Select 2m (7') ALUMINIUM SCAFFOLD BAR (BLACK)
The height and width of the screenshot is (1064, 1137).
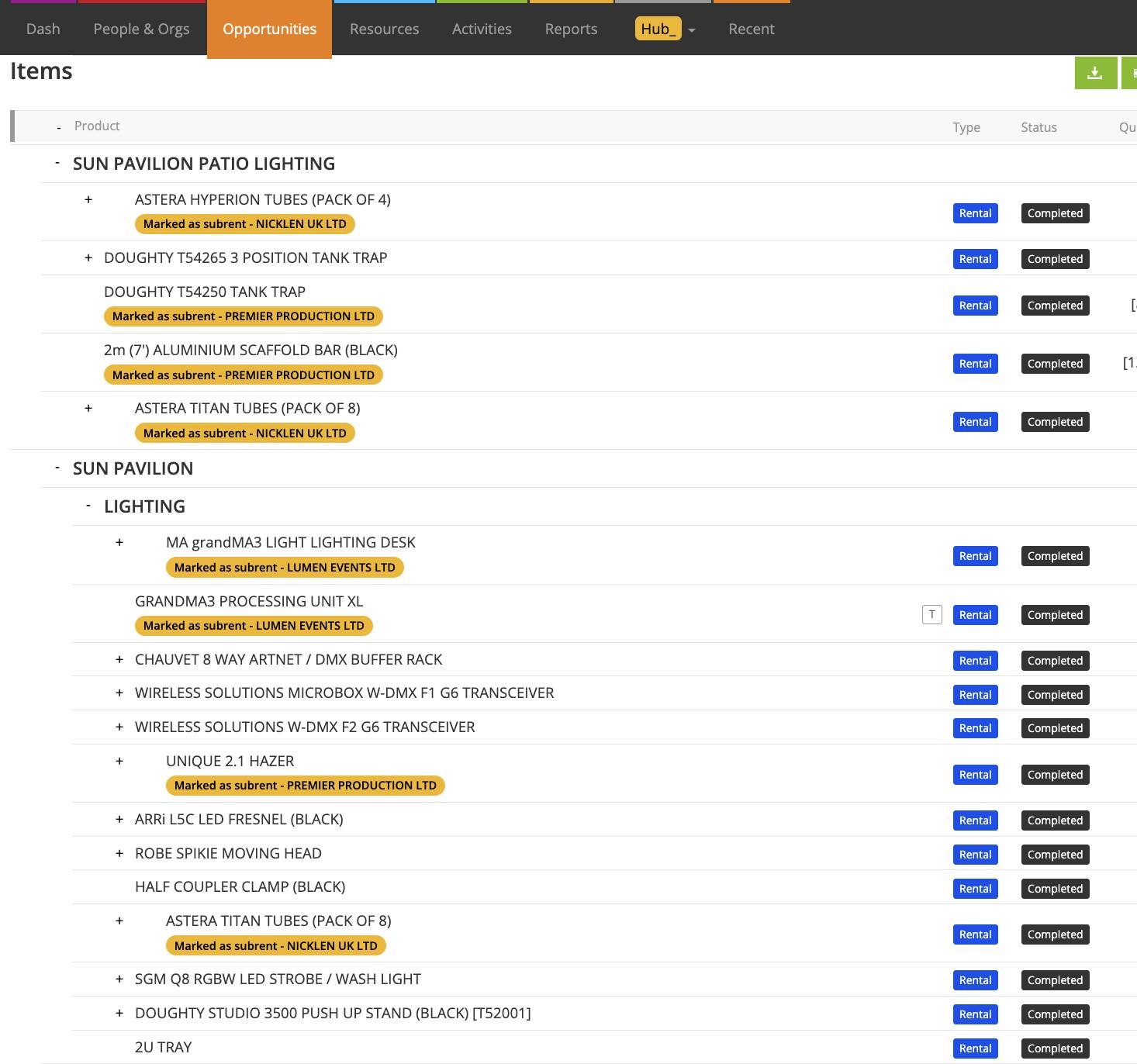pyautogui.click(x=251, y=350)
